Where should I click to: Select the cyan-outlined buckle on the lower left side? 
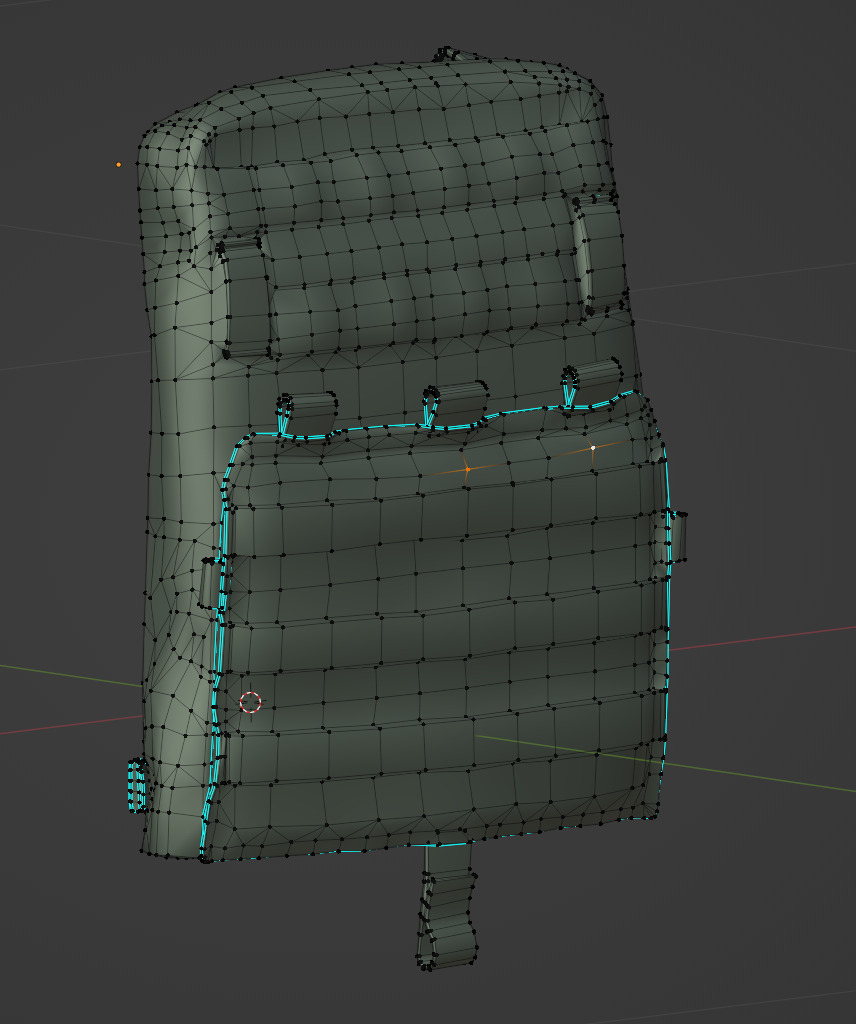tap(137, 785)
